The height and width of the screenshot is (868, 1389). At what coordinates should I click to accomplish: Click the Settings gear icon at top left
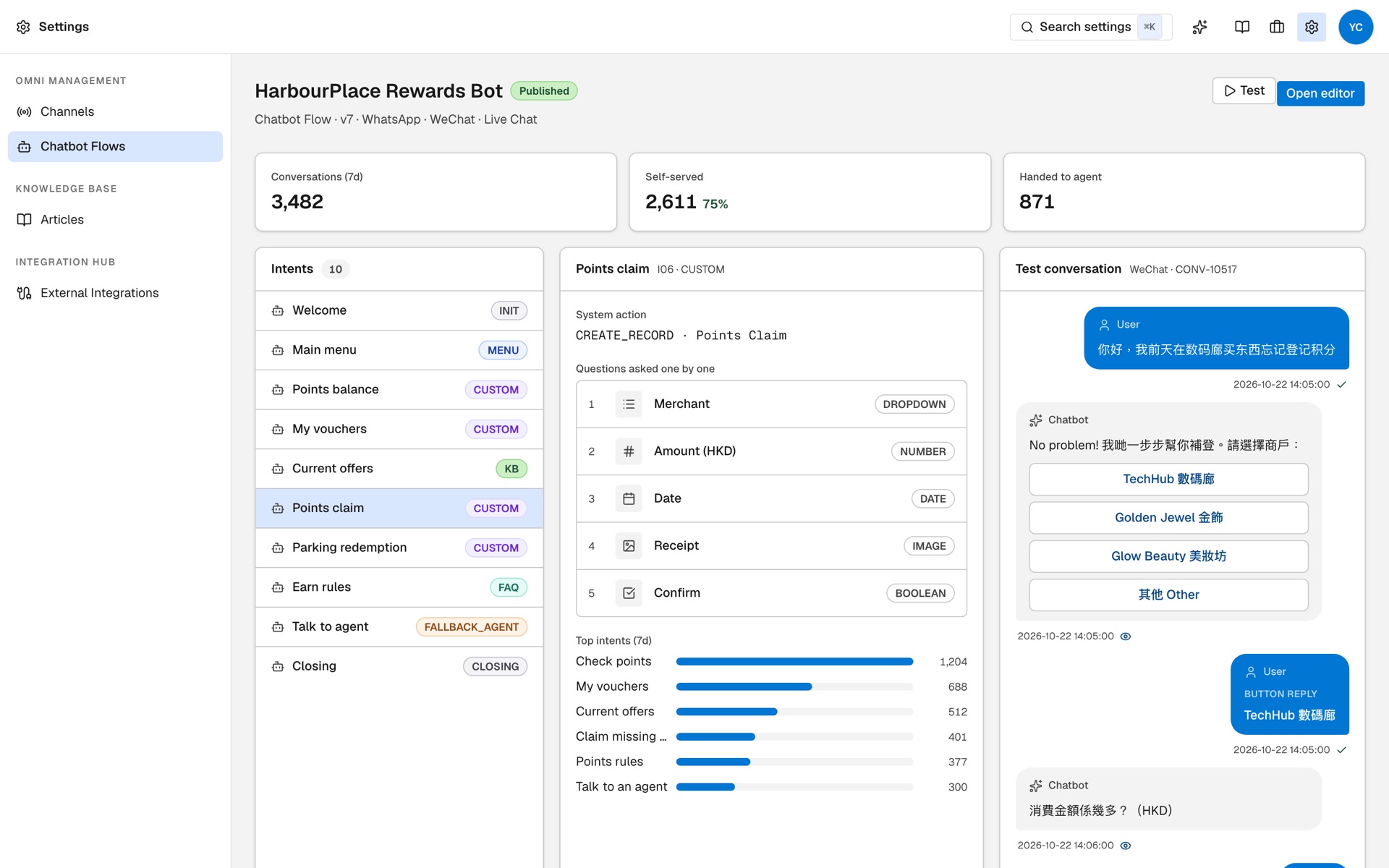pos(23,27)
